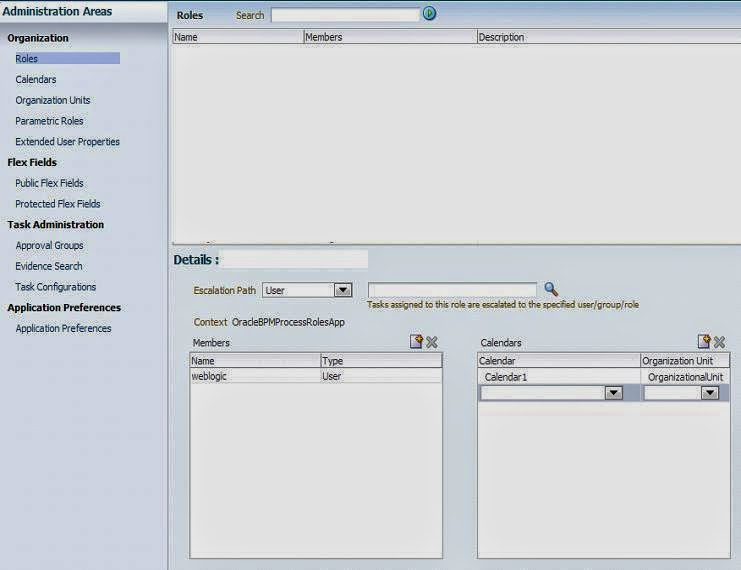The image size is (741, 570).
Task: Click Description column header in Roles table
Action: coord(609,37)
